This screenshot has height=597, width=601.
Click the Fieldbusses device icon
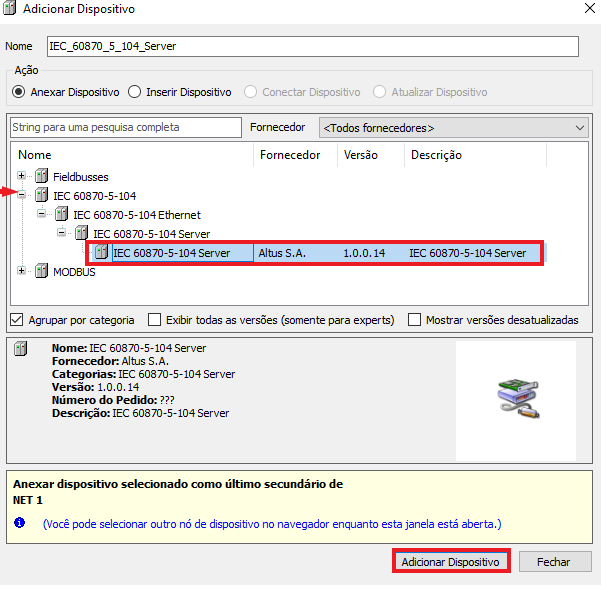[x=41, y=177]
